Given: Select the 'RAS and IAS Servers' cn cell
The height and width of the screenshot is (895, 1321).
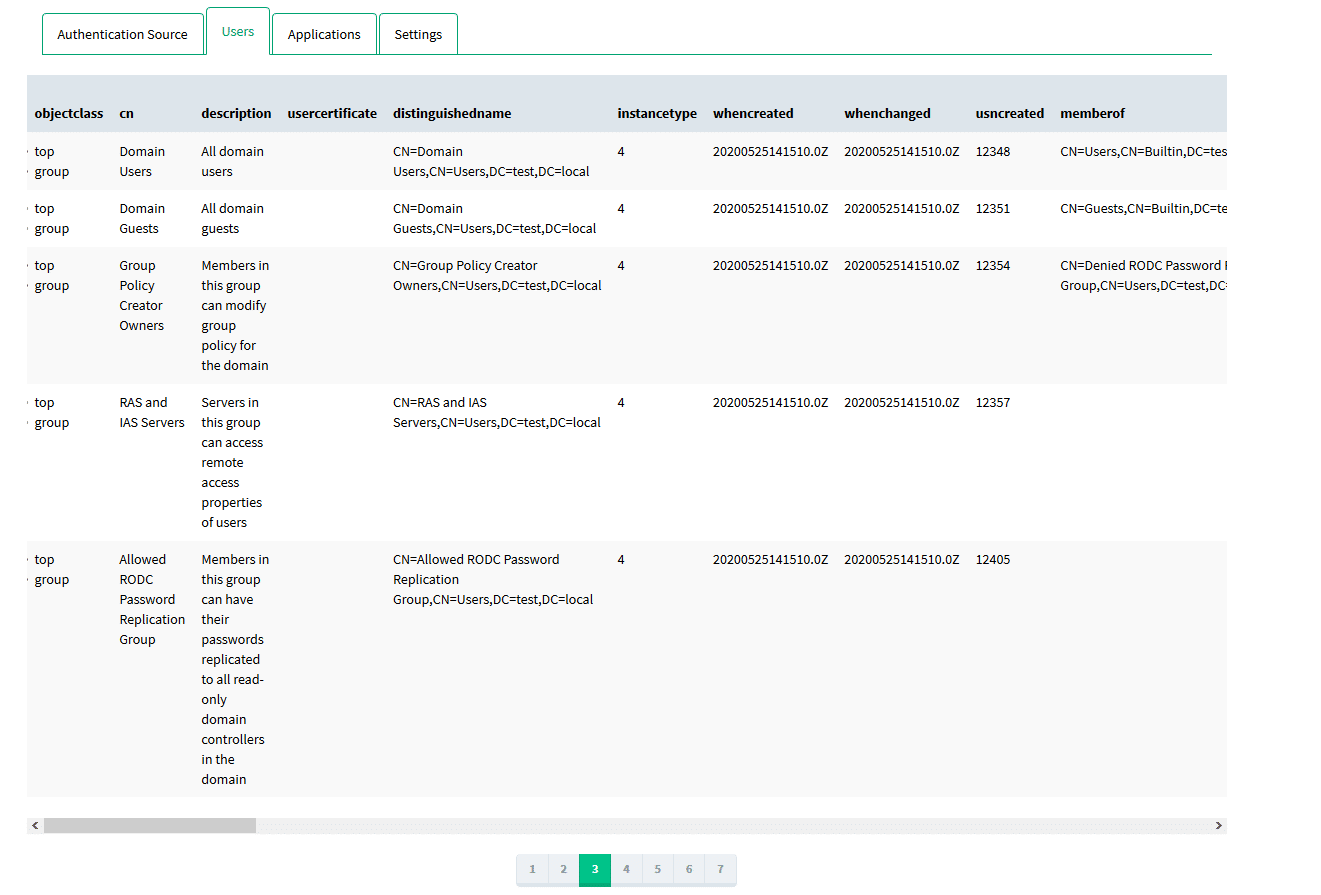Looking at the screenshot, I should (x=151, y=412).
